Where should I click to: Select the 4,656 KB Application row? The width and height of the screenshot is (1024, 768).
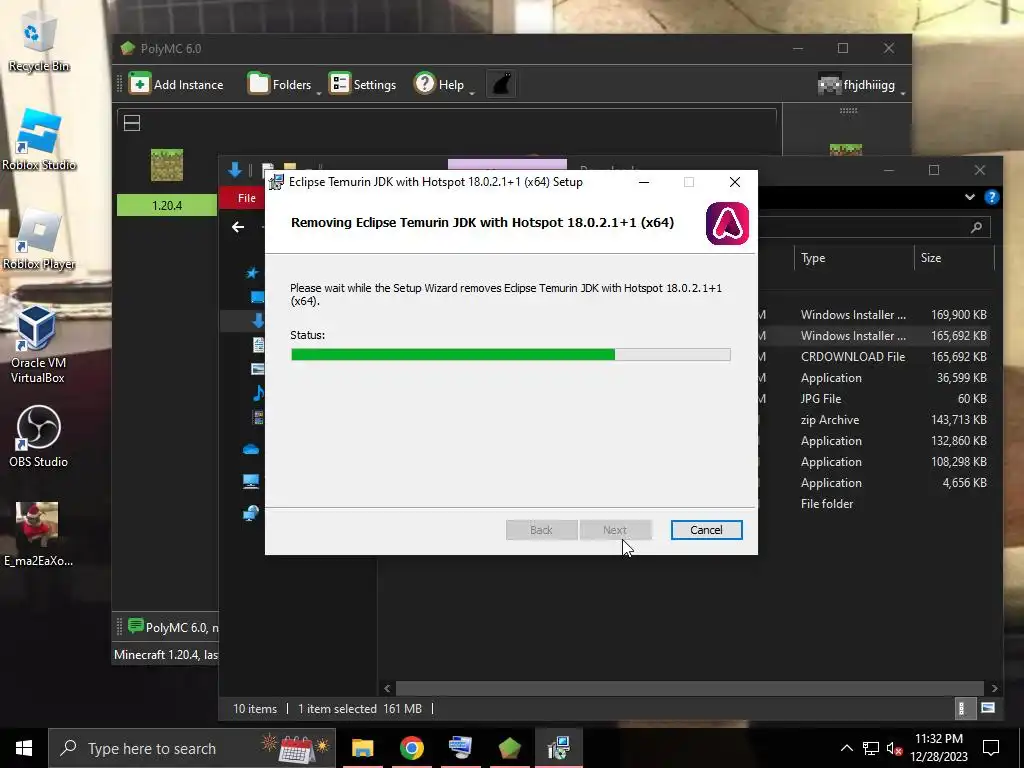click(x=874, y=483)
